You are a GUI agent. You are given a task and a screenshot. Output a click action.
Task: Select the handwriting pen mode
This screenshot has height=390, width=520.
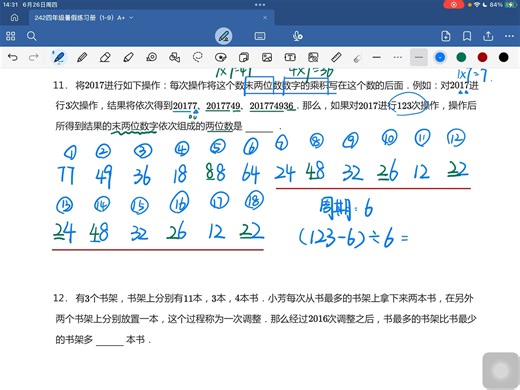click(223, 36)
